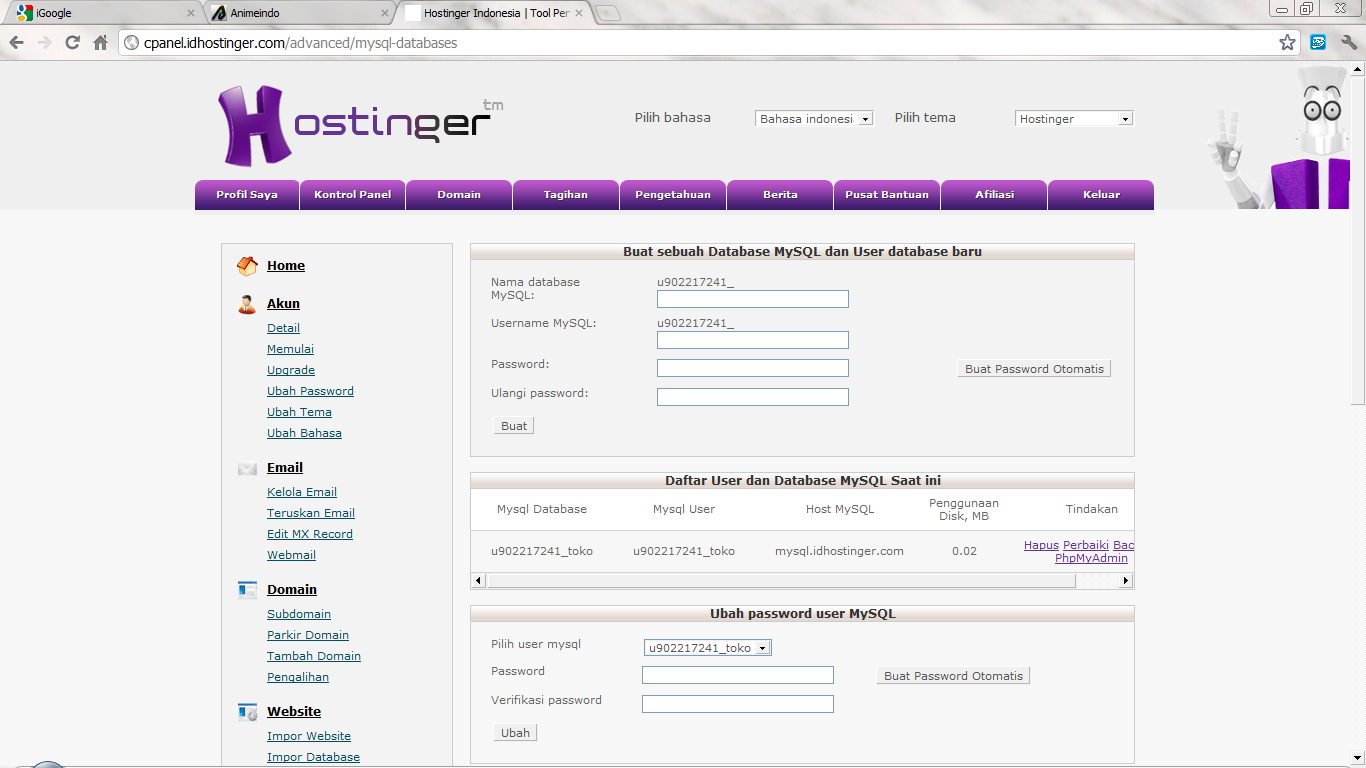
Task: Click the browser Forward arrow
Action: click(x=44, y=43)
